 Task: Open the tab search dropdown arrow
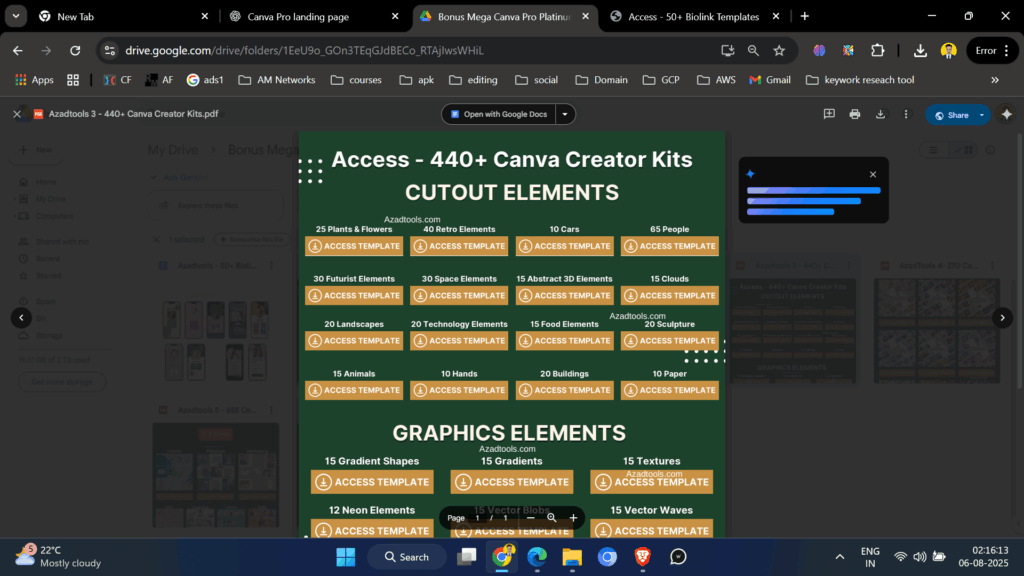tap(16, 16)
